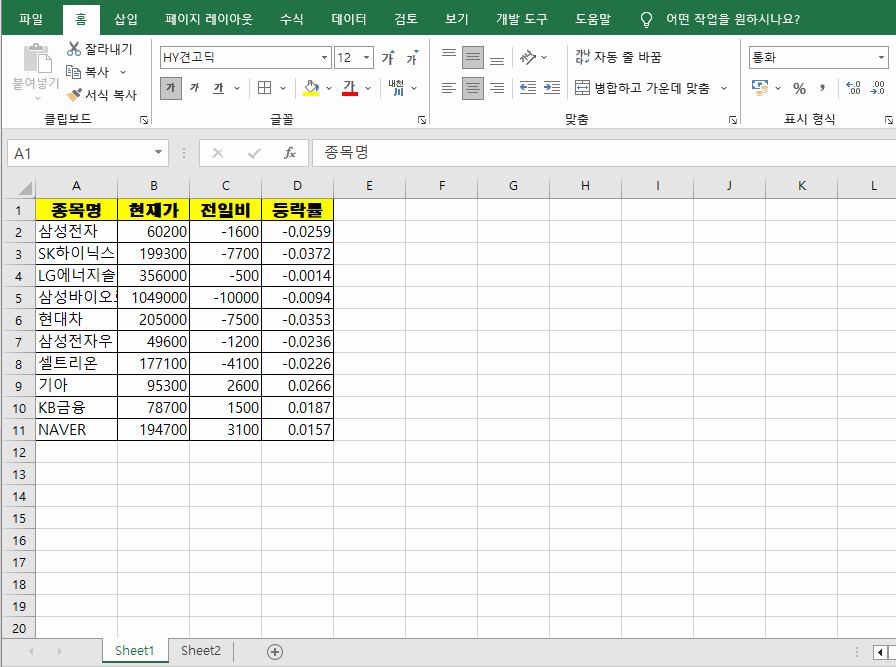Select cell containing 삼성전자

coord(77,231)
